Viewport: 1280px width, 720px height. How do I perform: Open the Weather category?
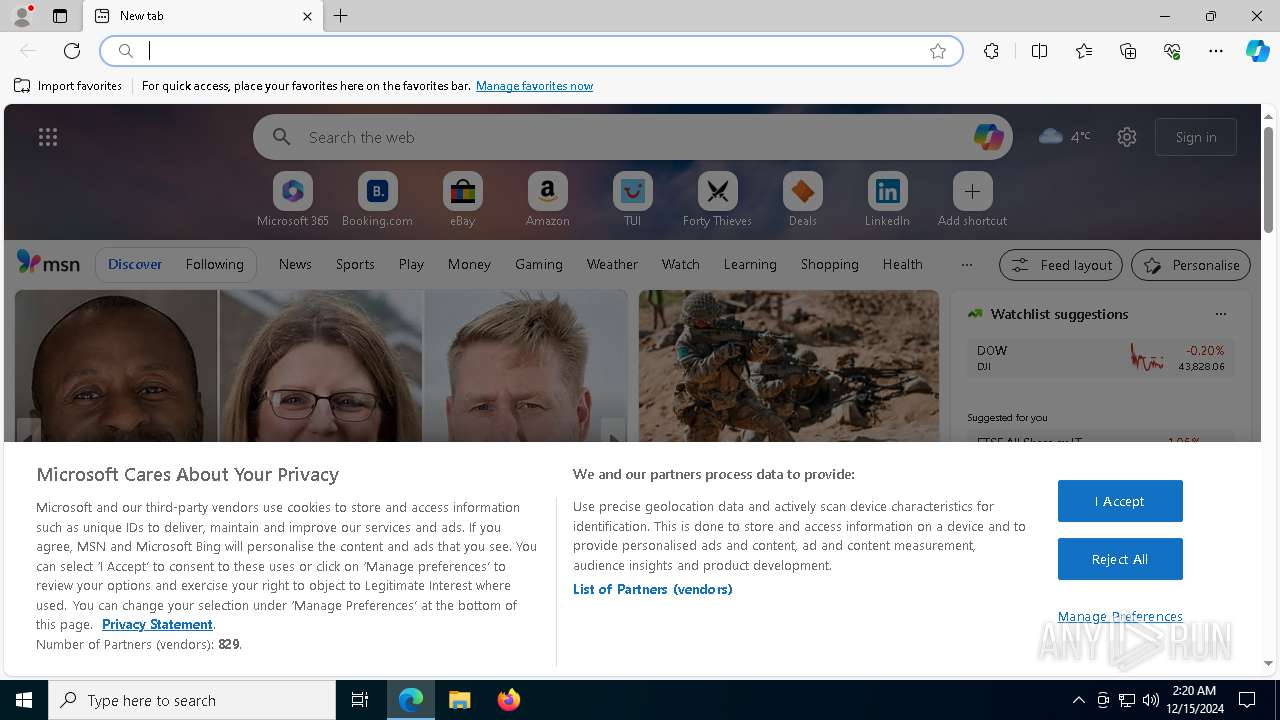click(x=612, y=264)
